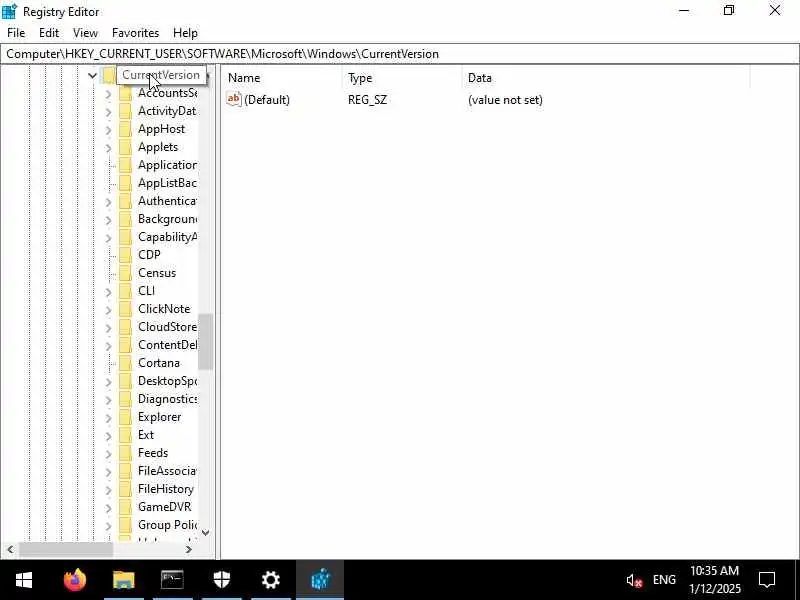Expand the AppHost key chevron
The width and height of the screenshot is (800, 600).
click(108, 130)
